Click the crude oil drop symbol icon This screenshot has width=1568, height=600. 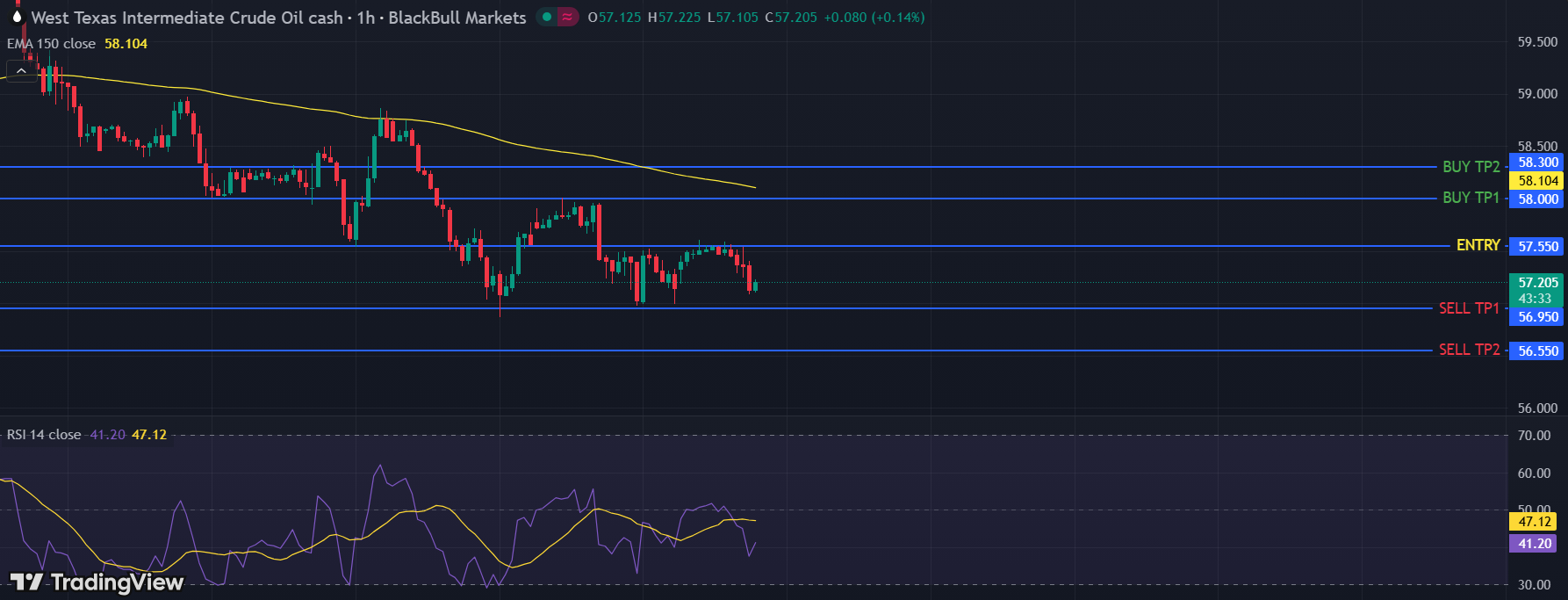point(17,17)
